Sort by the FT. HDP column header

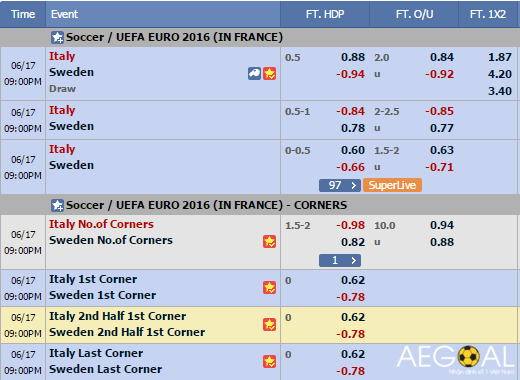click(x=325, y=14)
